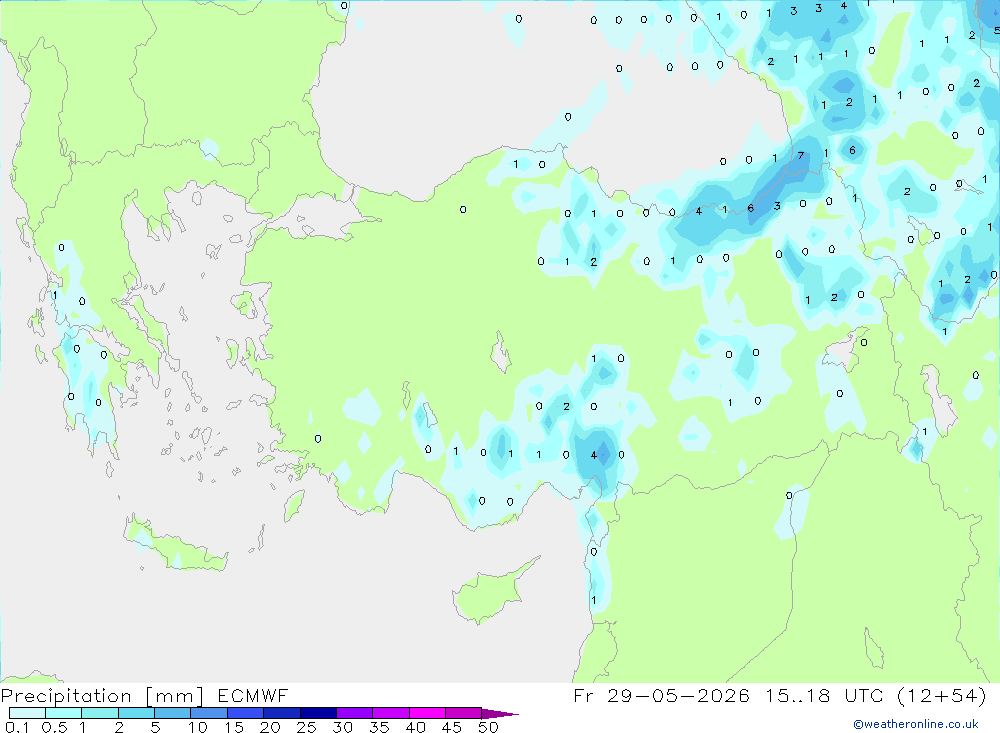The image size is (1000, 733).
Task: Click the legend scale label '25'
Action: pyautogui.click(x=306, y=727)
